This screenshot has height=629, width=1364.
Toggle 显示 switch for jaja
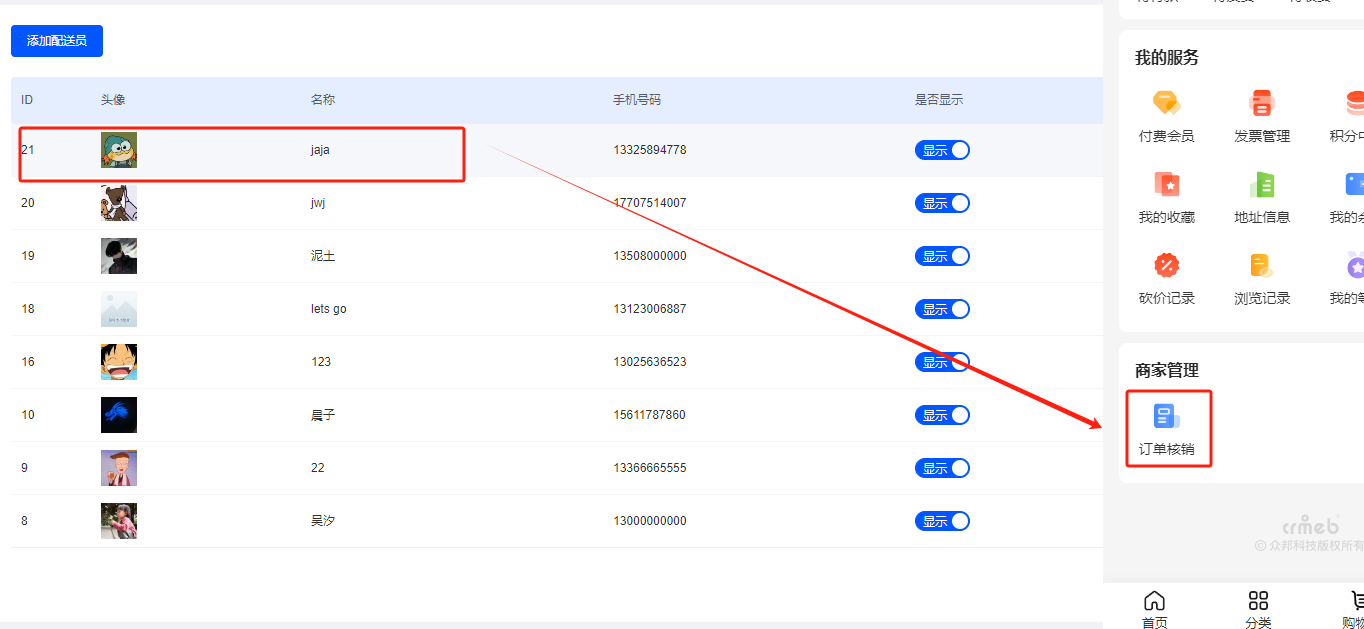tap(942, 150)
